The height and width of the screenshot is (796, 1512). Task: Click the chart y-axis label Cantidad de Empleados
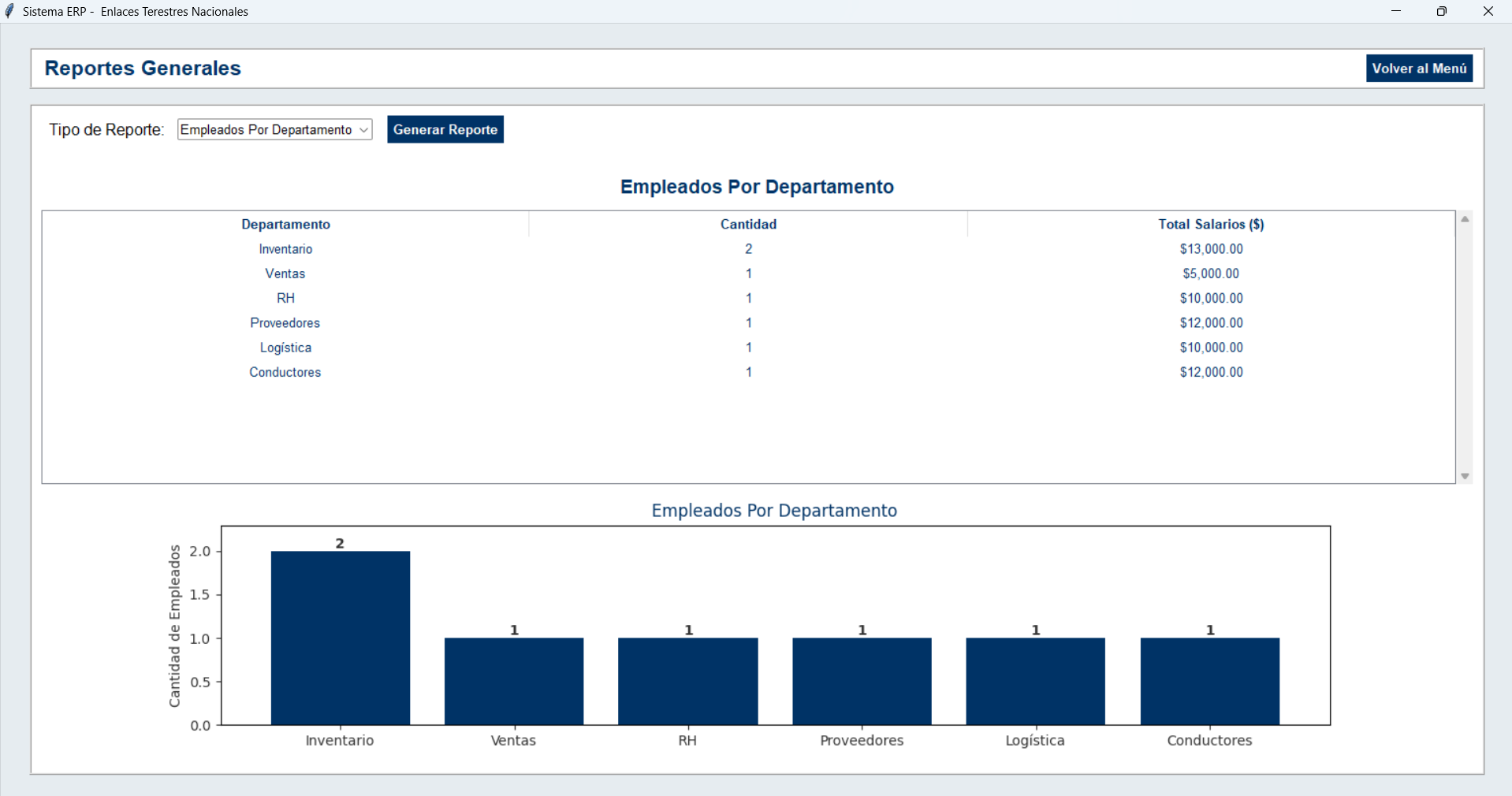click(174, 626)
